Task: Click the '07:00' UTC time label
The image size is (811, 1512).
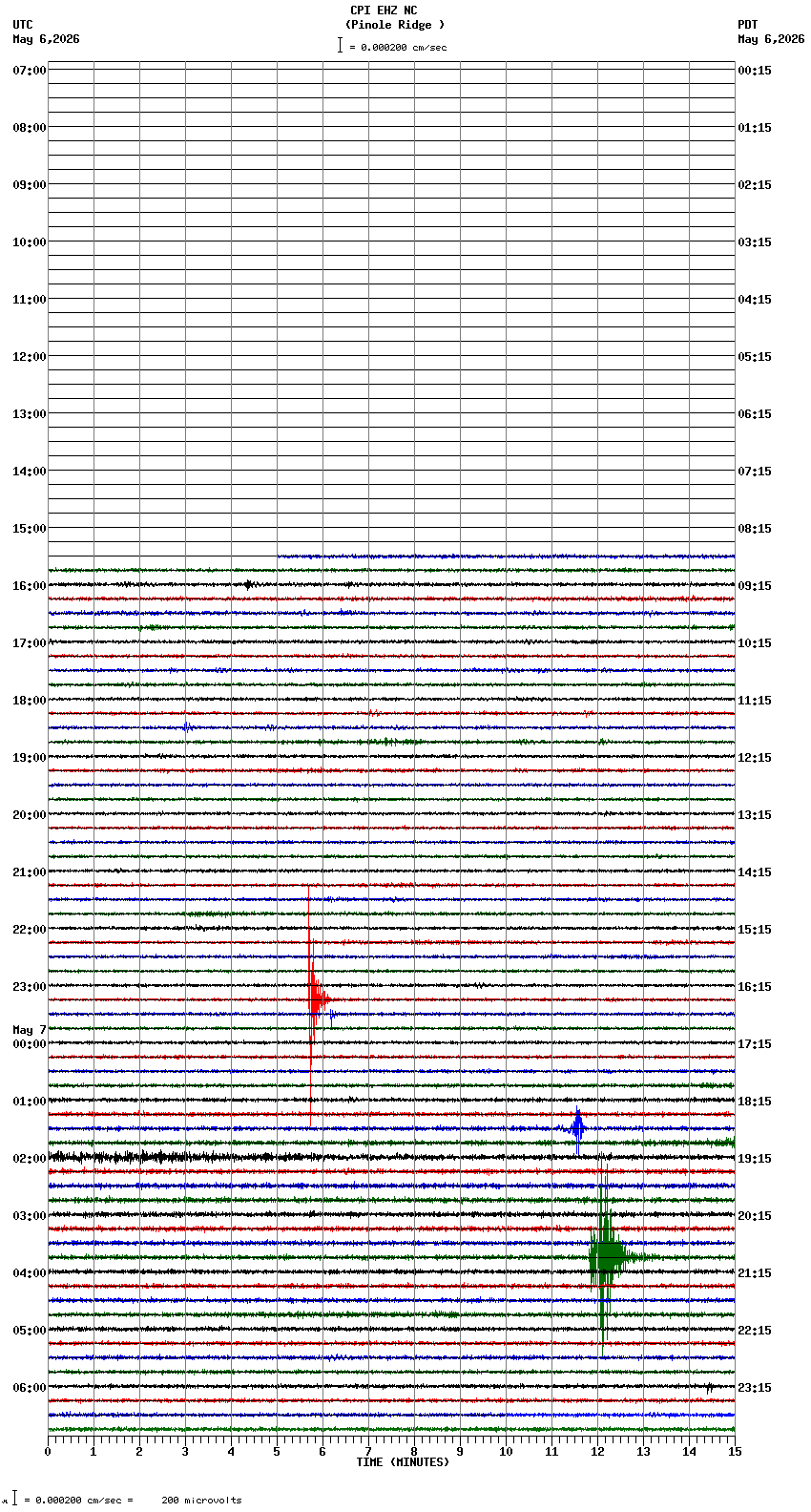Action: tap(30, 71)
